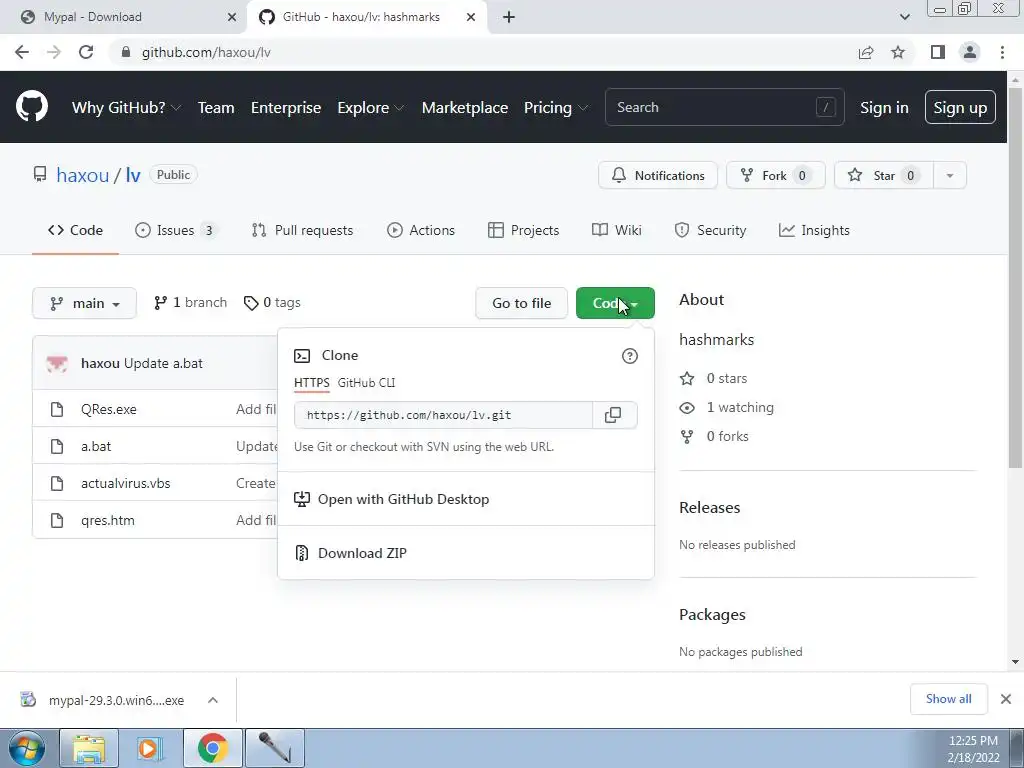
Task: Open the Actions tab
Action: point(421,231)
